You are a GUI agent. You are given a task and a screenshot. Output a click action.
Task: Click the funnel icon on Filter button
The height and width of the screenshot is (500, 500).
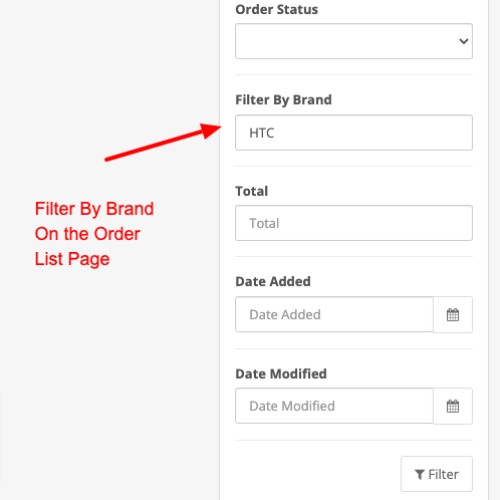[420, 474]
